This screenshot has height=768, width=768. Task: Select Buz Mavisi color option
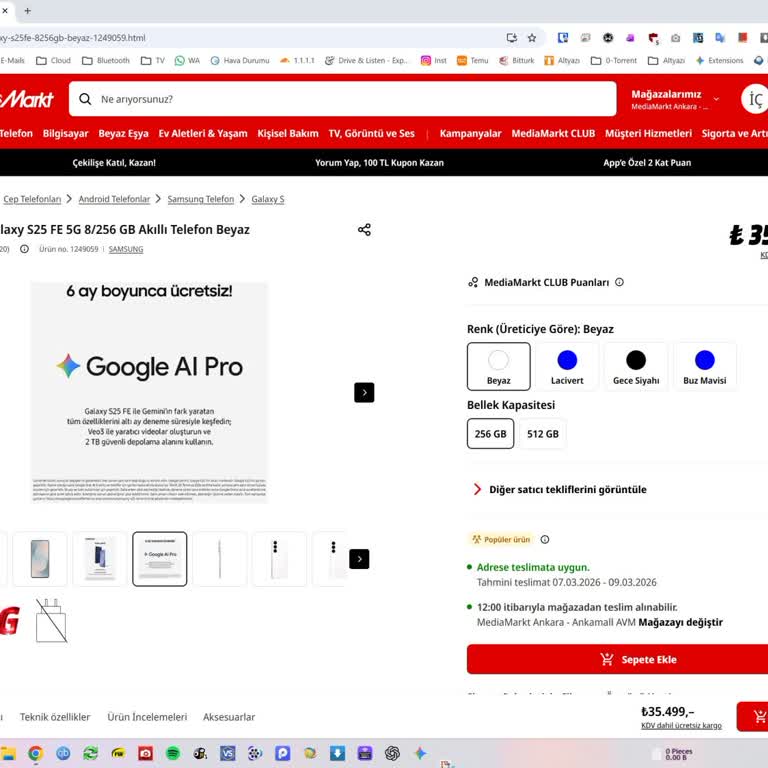[x=704, y=366]
